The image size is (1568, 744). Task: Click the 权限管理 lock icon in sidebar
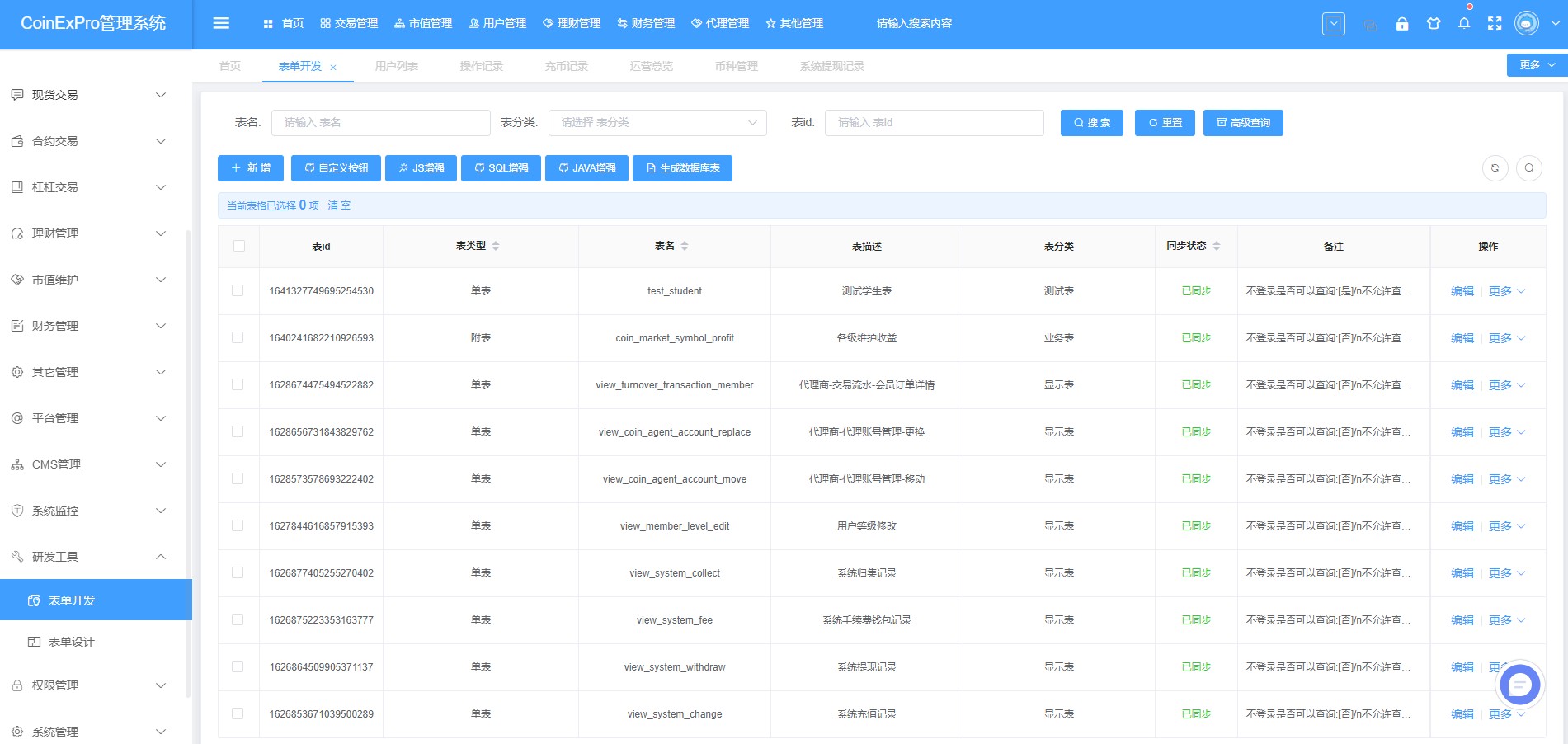tap(17, 685)
